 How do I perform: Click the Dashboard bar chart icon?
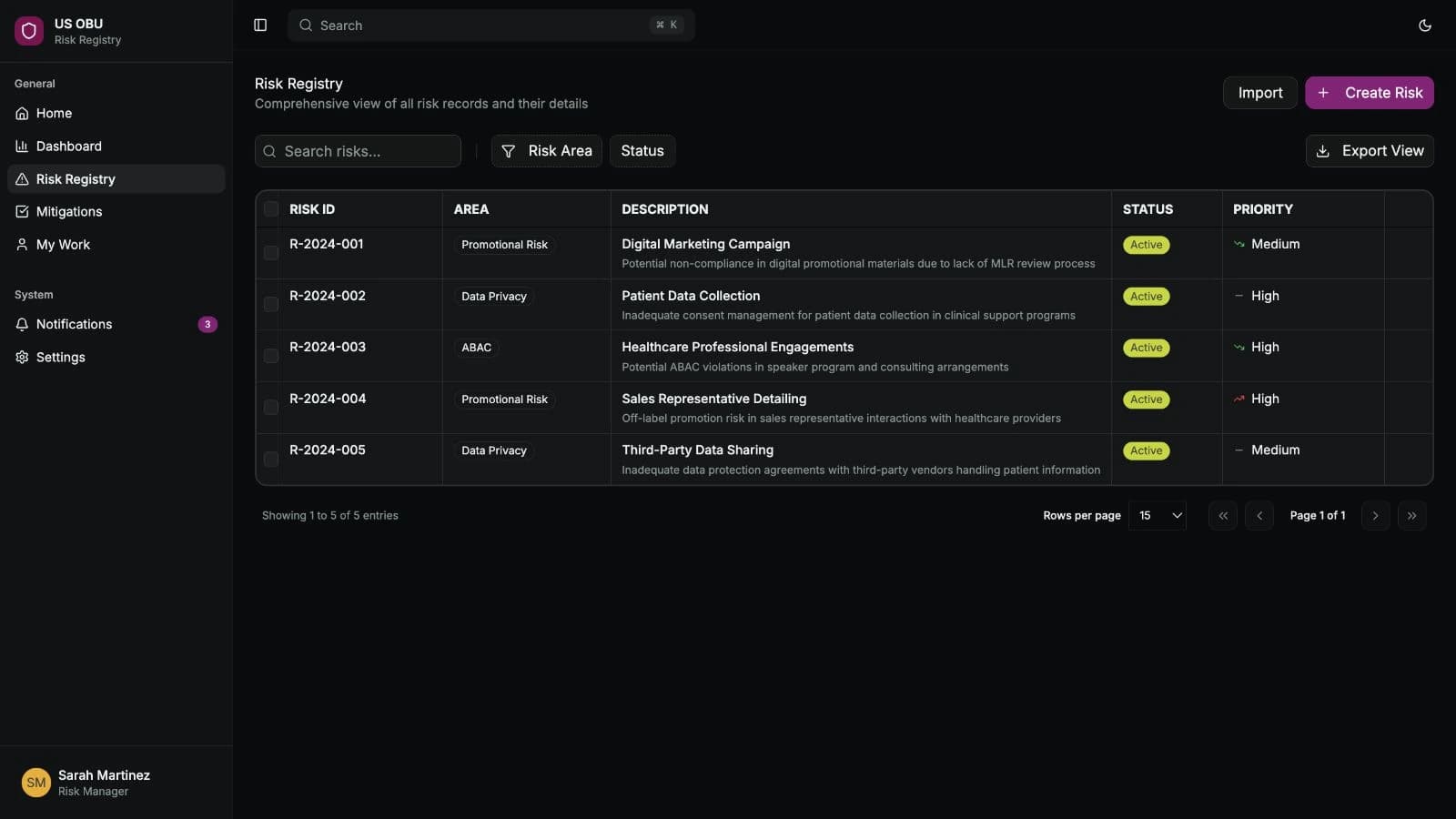pos(22,147)
